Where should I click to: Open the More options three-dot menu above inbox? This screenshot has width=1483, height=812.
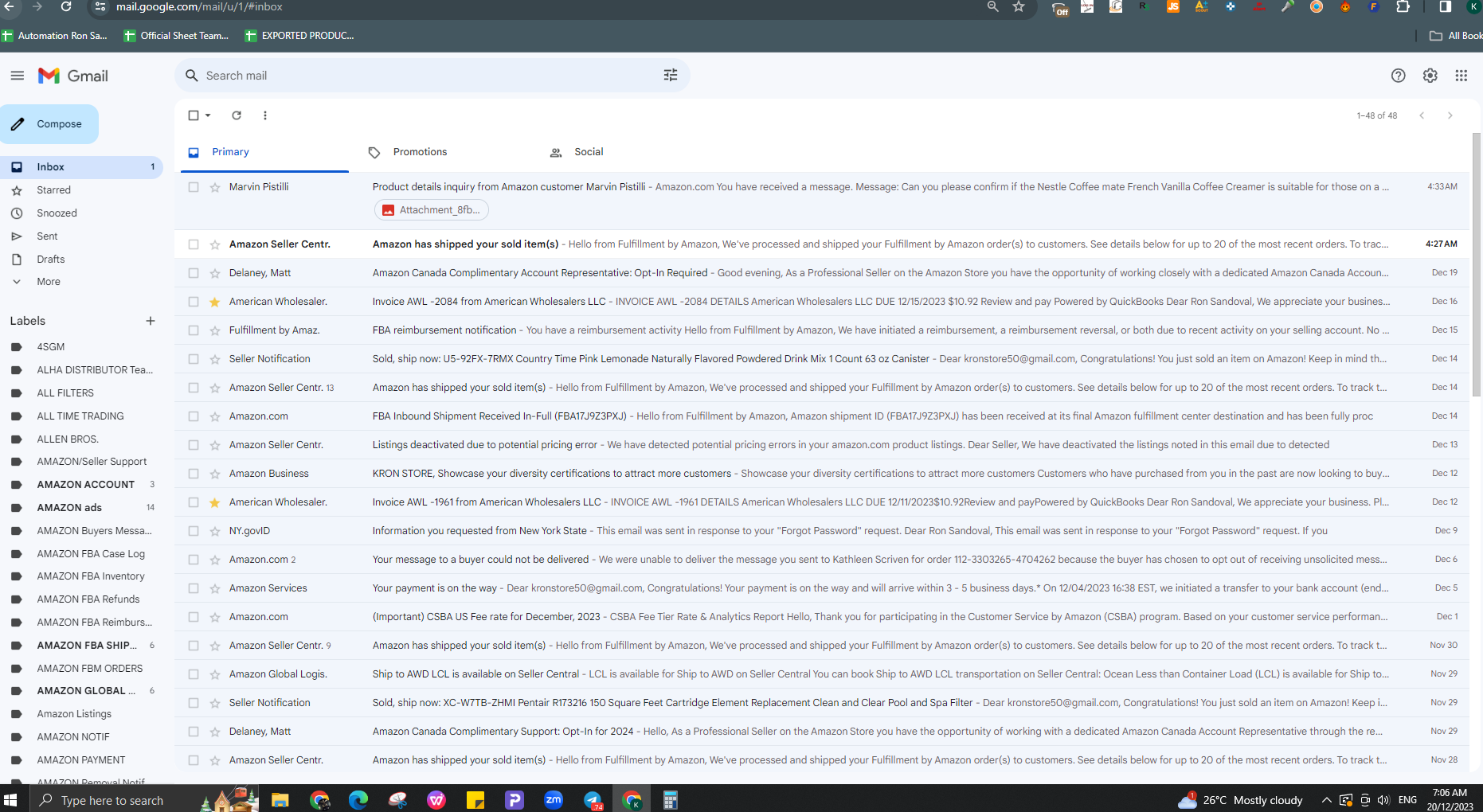[x=265, y=115]
